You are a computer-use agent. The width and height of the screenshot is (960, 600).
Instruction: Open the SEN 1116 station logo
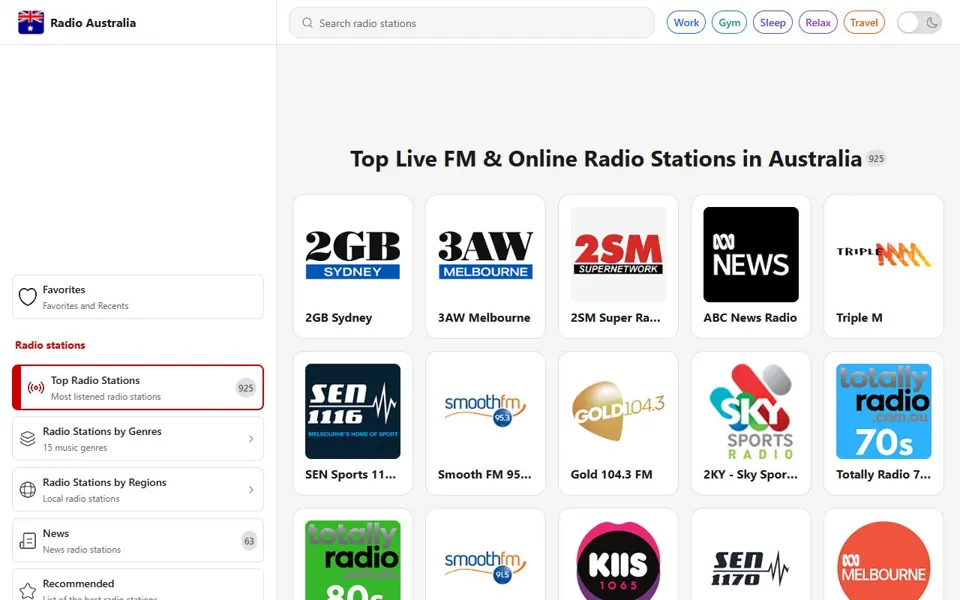[353, 411]
